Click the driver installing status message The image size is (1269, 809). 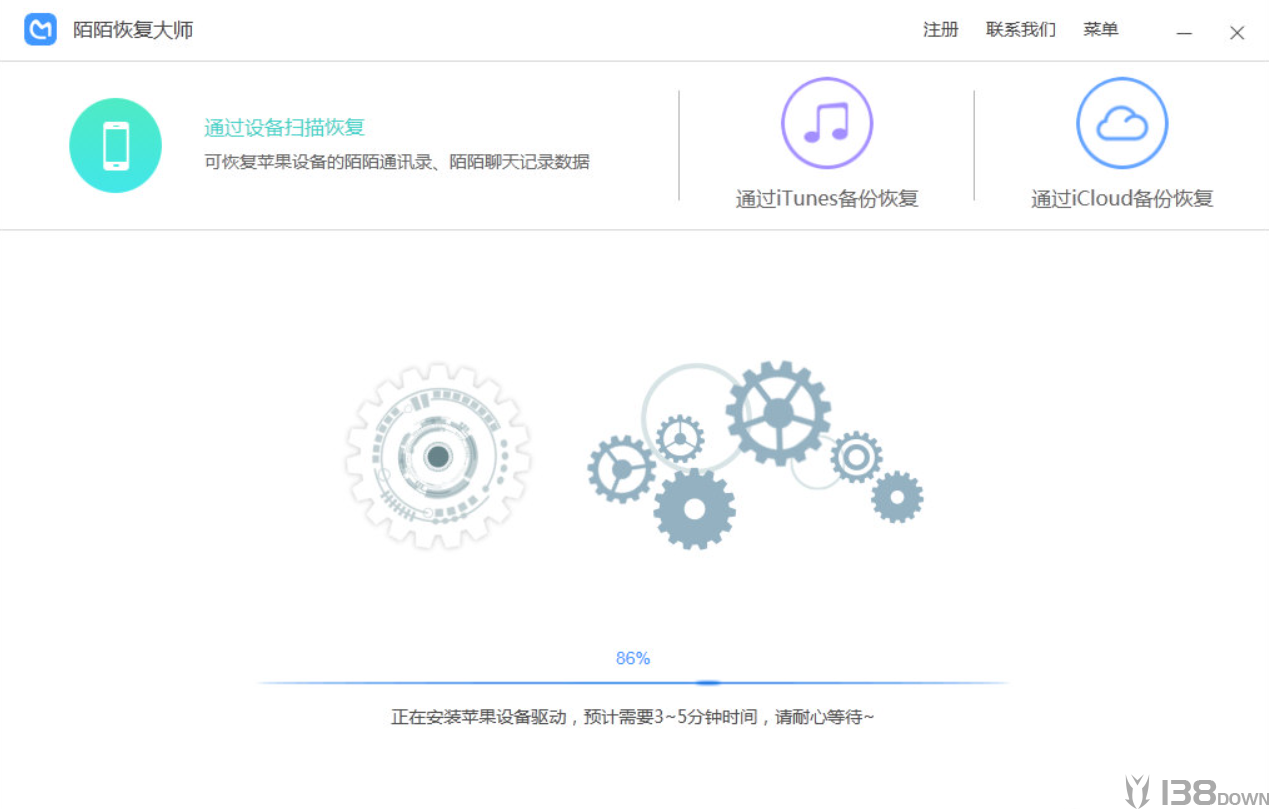pos(632,717)
